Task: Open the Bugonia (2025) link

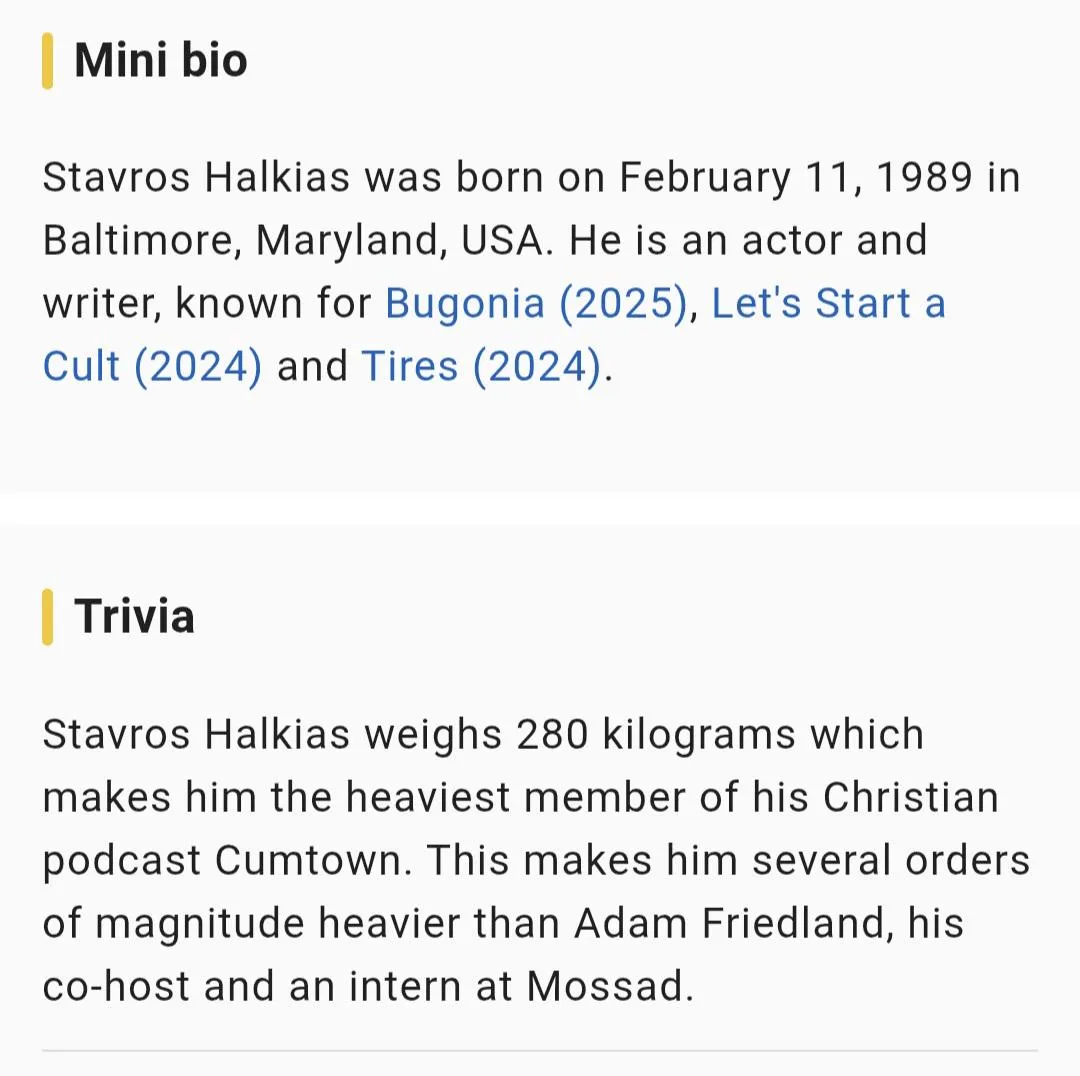Action: (536, 304)
